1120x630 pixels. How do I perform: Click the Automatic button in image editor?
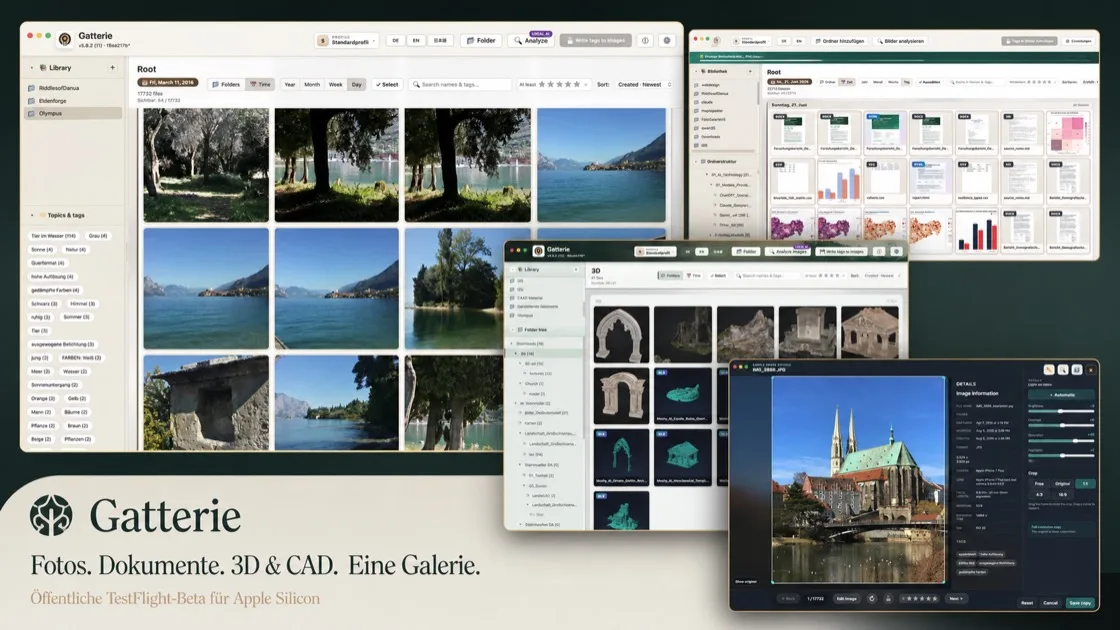[1061, 394]
